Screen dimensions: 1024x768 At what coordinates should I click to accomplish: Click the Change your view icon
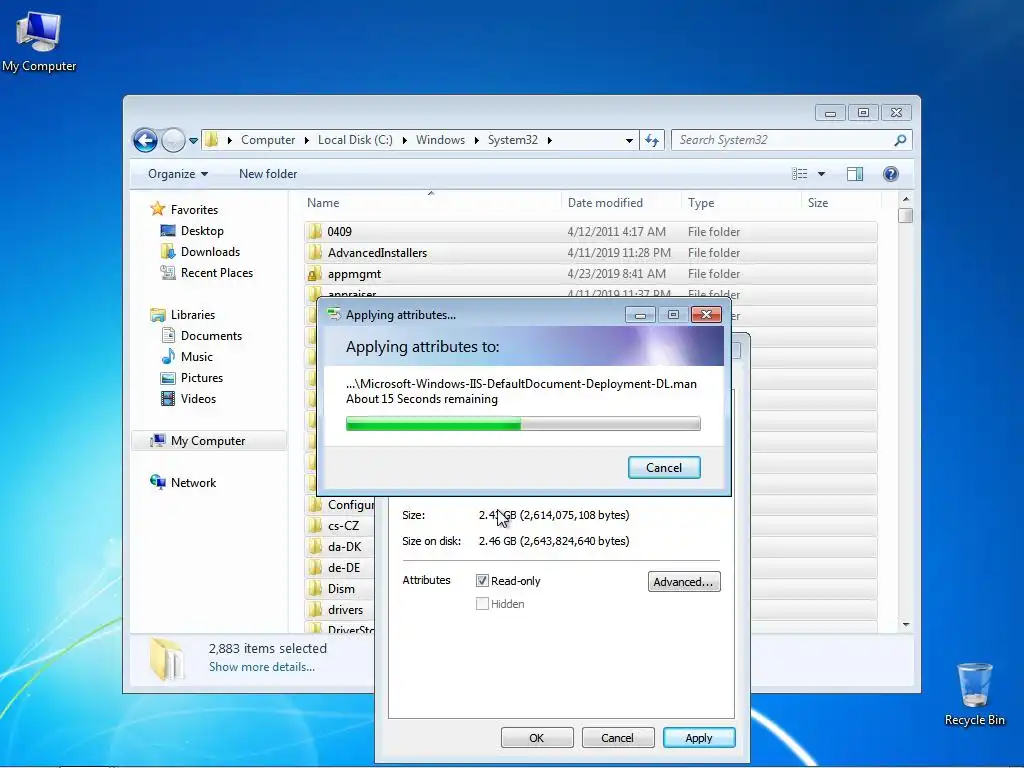[x=799, y=174]
